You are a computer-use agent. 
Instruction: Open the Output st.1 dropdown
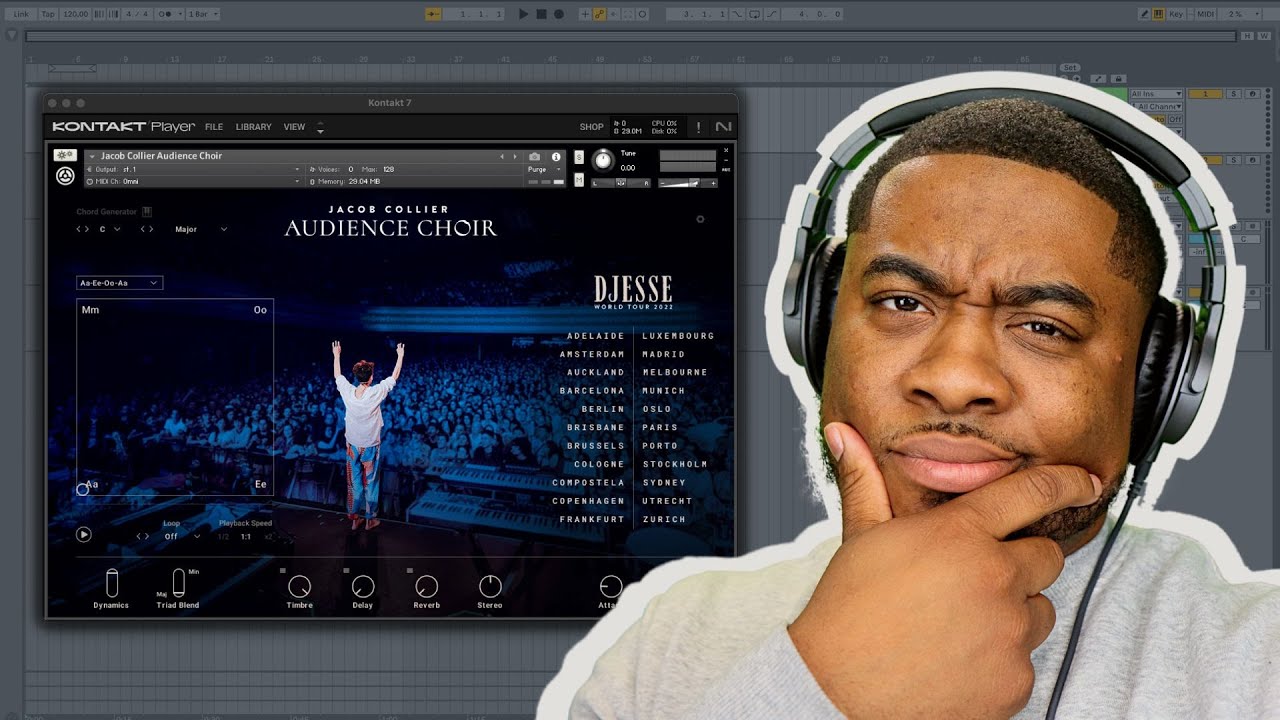[193, 170]
